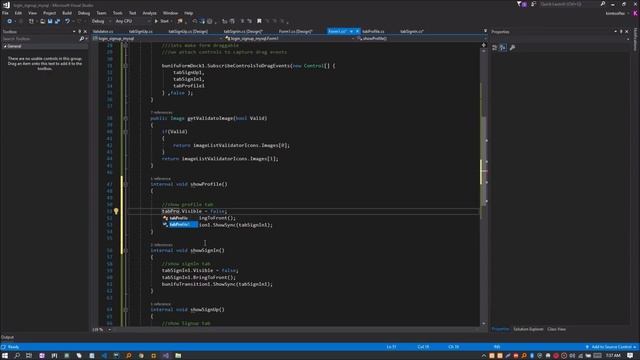640x360 pixels.
Task: Open the Solution Explorer tab
Action: pos(528,329)
